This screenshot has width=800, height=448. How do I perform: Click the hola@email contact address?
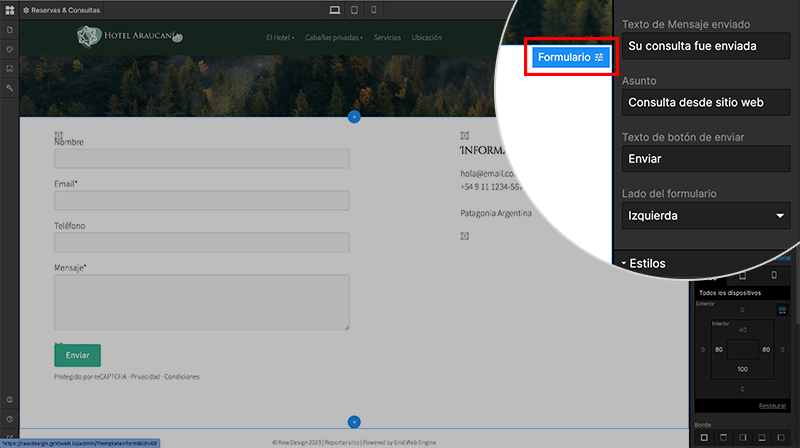pyautogui.click(x=487, y=173)
